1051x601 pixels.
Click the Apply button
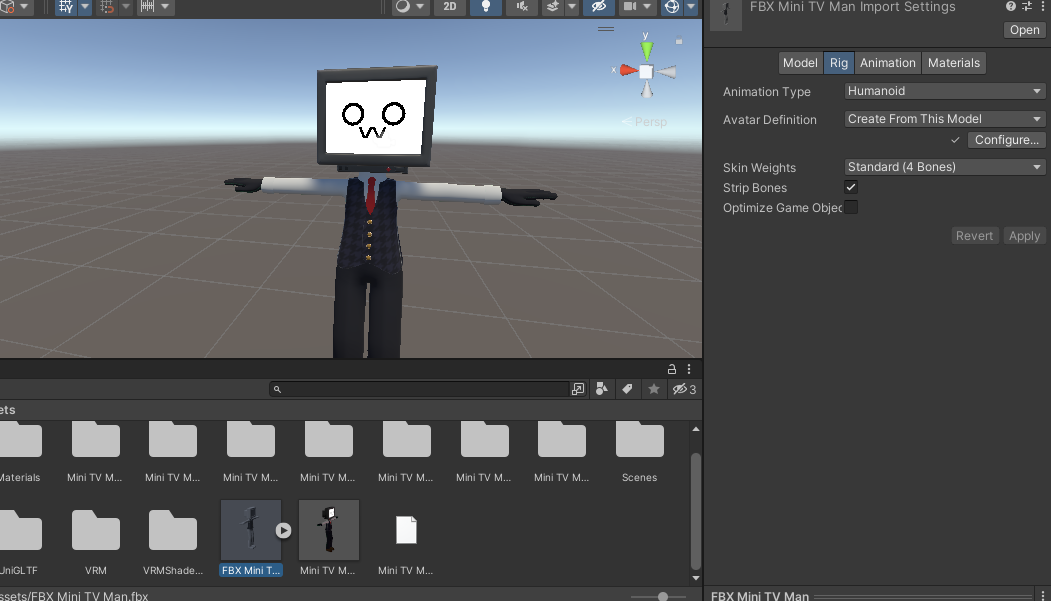pyautogui.click(x=1024, y=236)
